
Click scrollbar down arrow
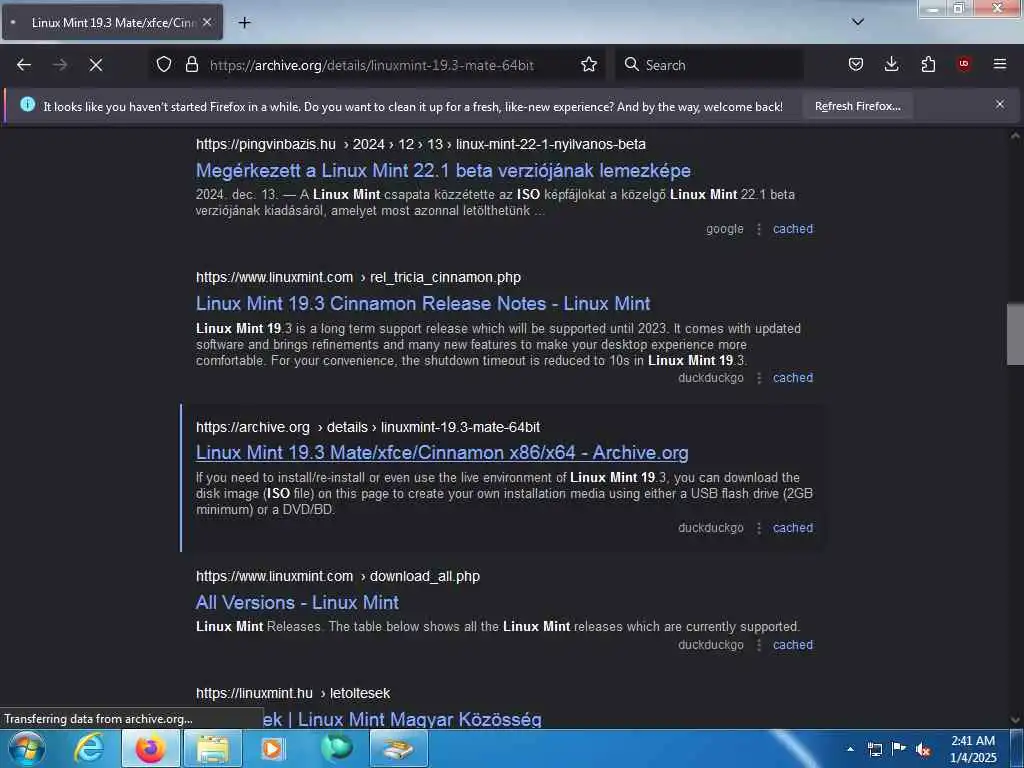(1015, 720)
